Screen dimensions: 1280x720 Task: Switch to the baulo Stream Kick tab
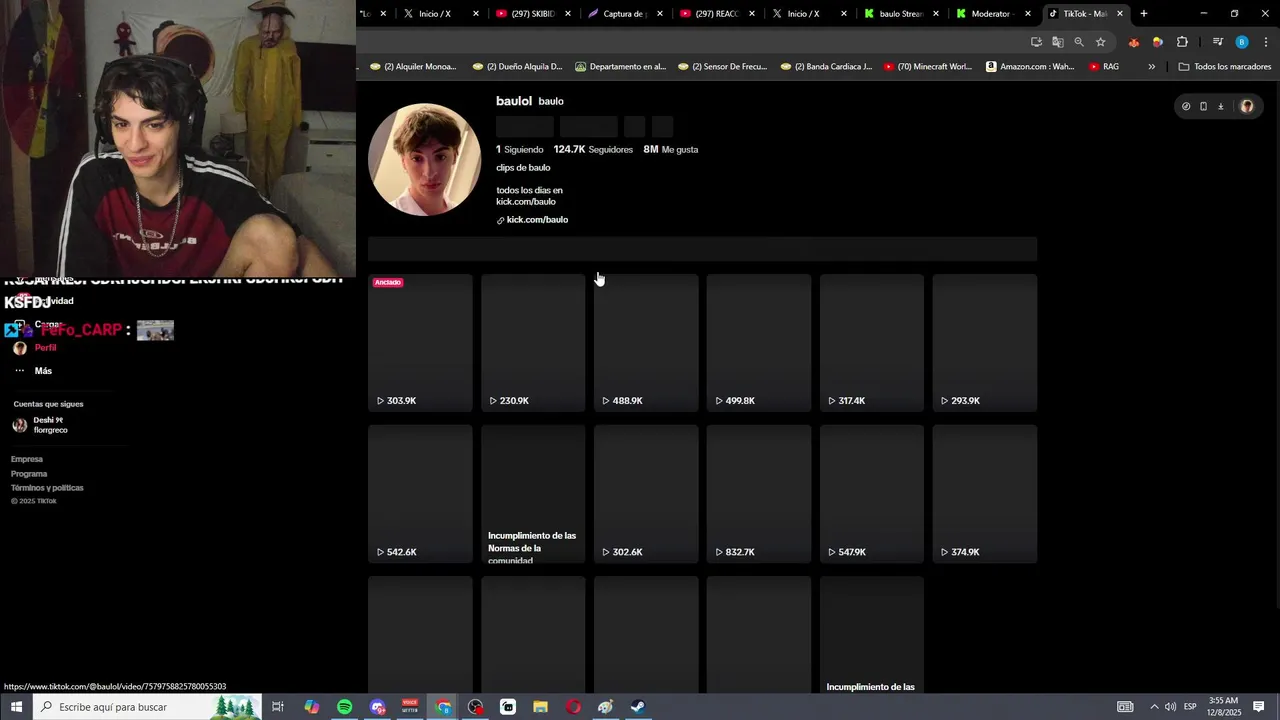[901, 14]
